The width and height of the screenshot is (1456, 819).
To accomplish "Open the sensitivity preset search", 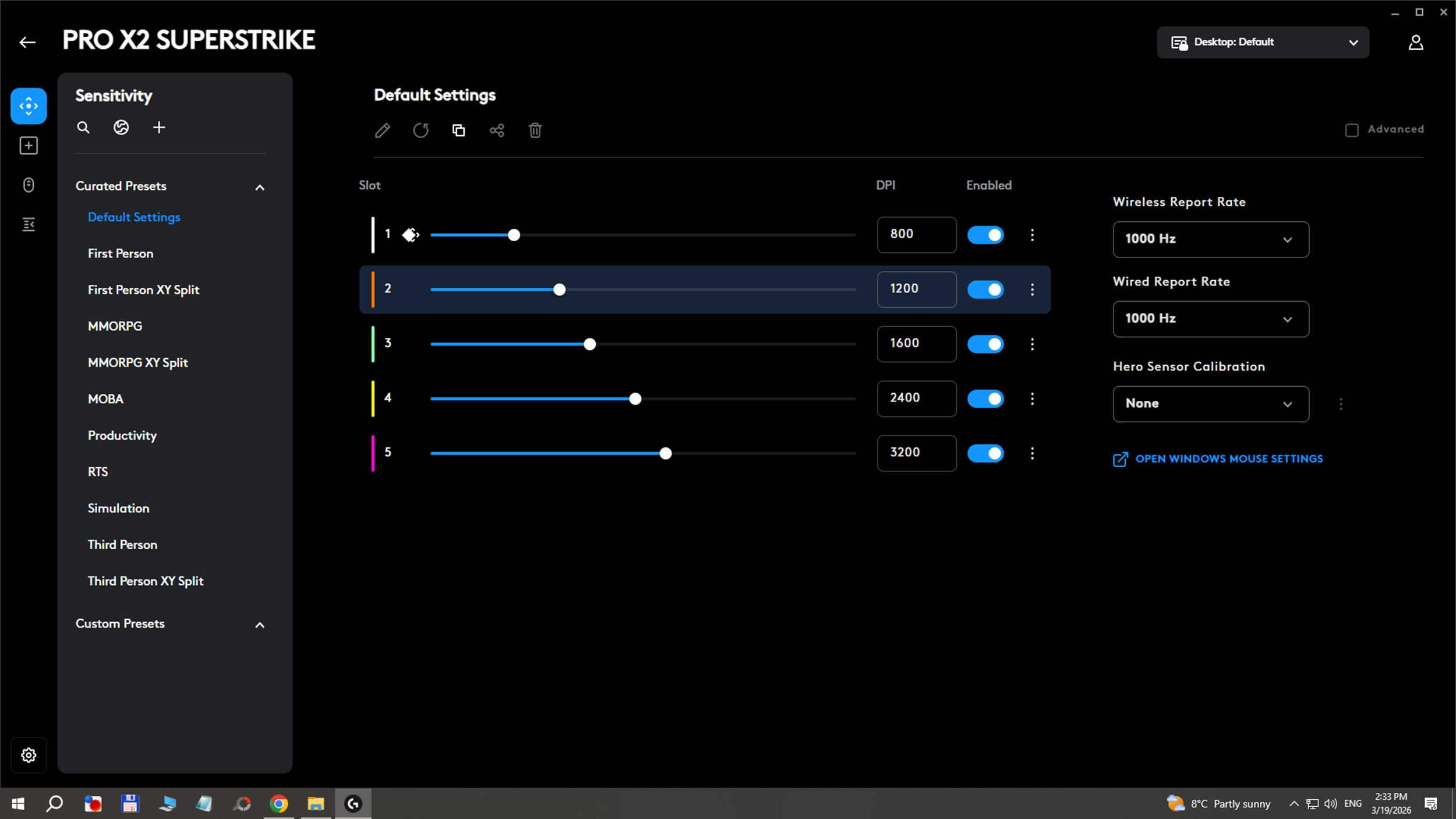I will [83, 128].
